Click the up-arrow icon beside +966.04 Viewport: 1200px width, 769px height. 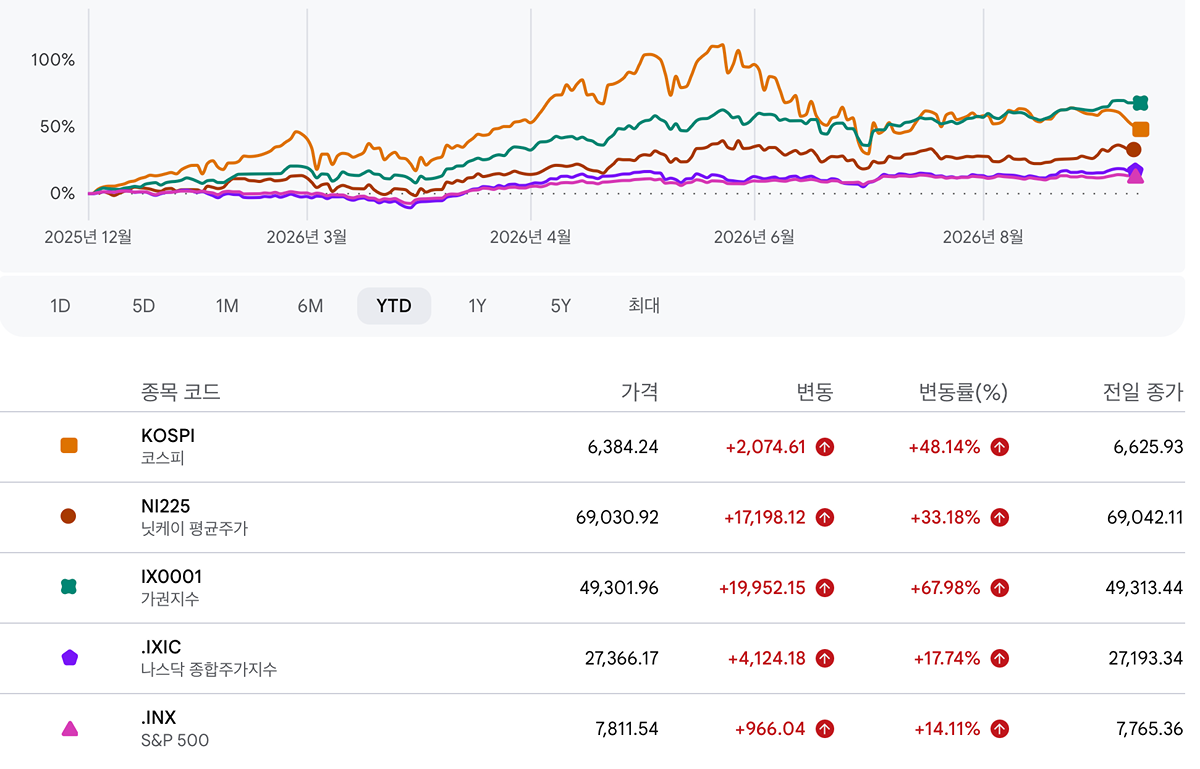point(824,729)
